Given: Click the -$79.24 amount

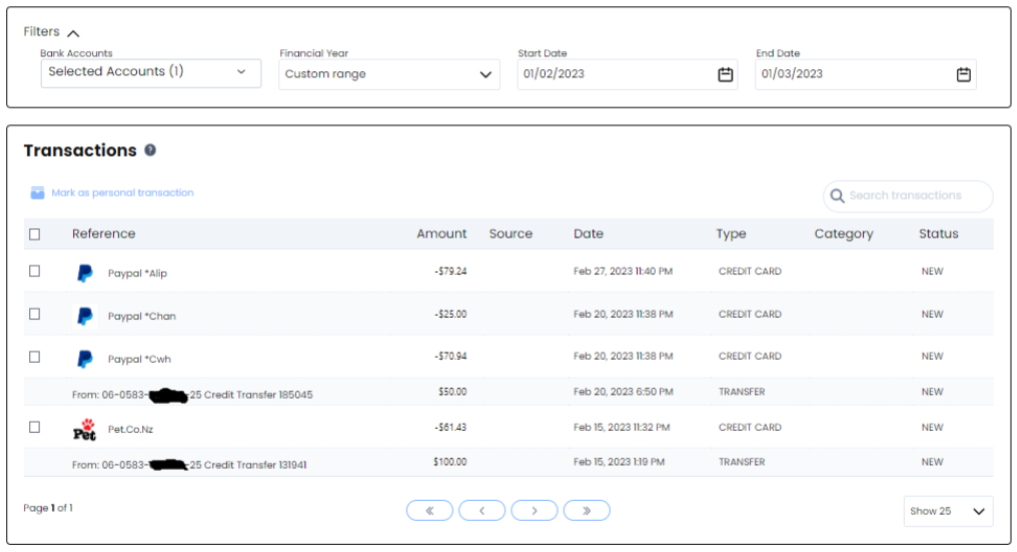Looking at the screenshot, I should pos(451,271).
